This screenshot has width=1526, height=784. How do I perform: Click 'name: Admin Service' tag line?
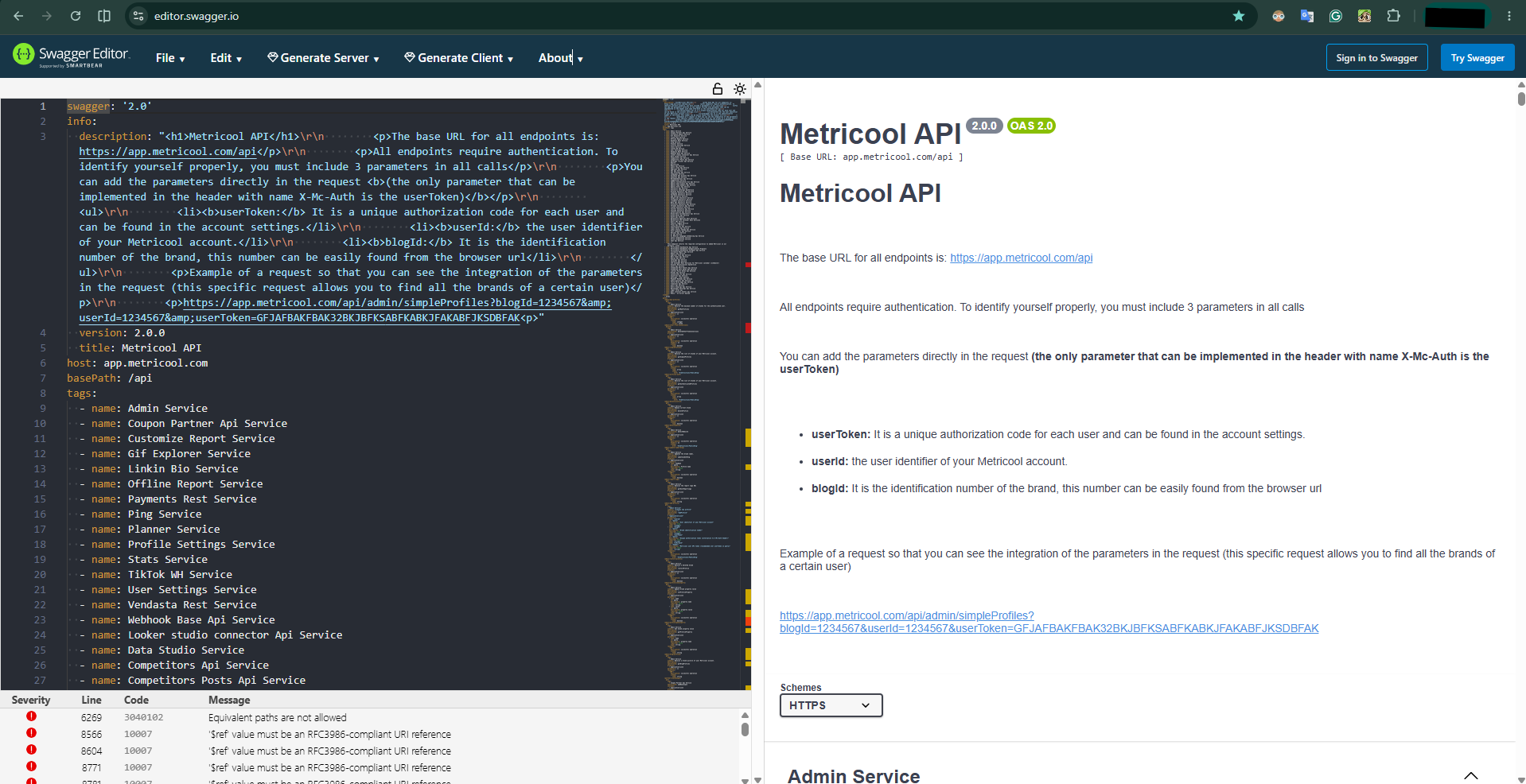[150, 408]
